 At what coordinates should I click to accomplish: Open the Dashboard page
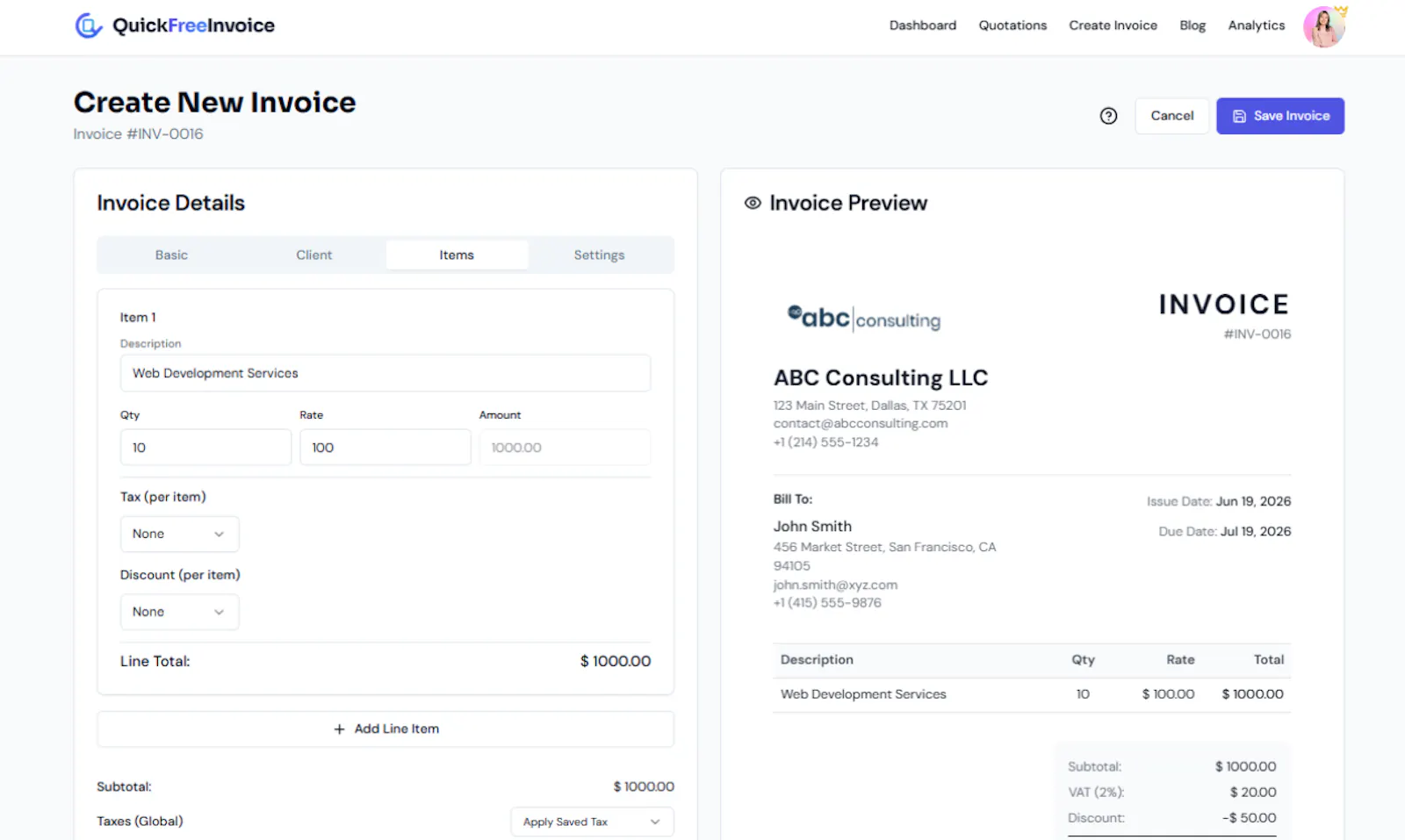click(922, 25)
